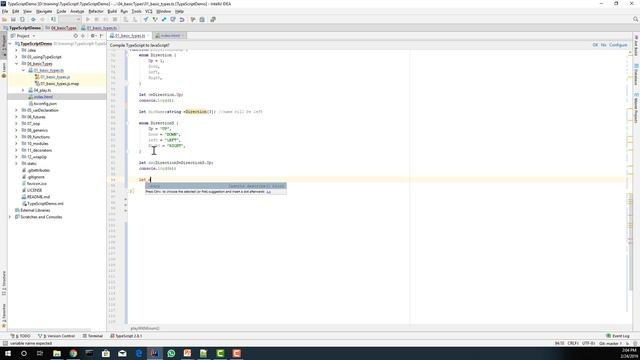The width and height of the screenshot is (640, 360).
Task: Click the hide Project panel icon
Action: click(101, 36)
